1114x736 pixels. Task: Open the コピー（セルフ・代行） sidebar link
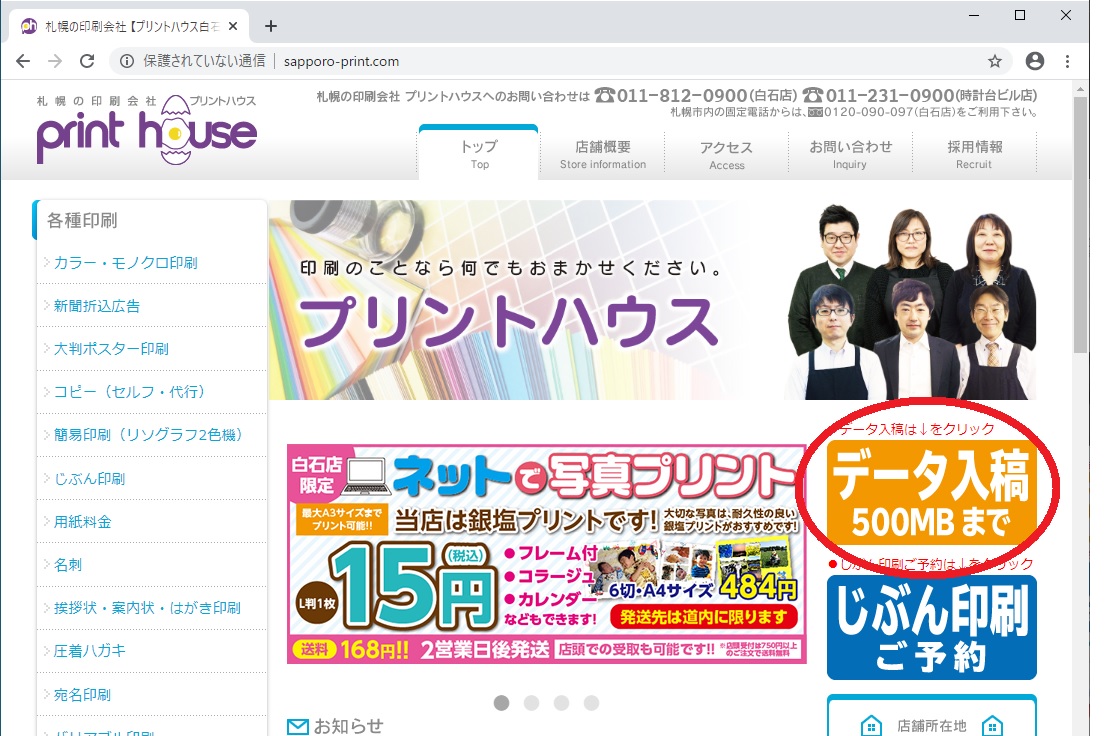[129, 391]
